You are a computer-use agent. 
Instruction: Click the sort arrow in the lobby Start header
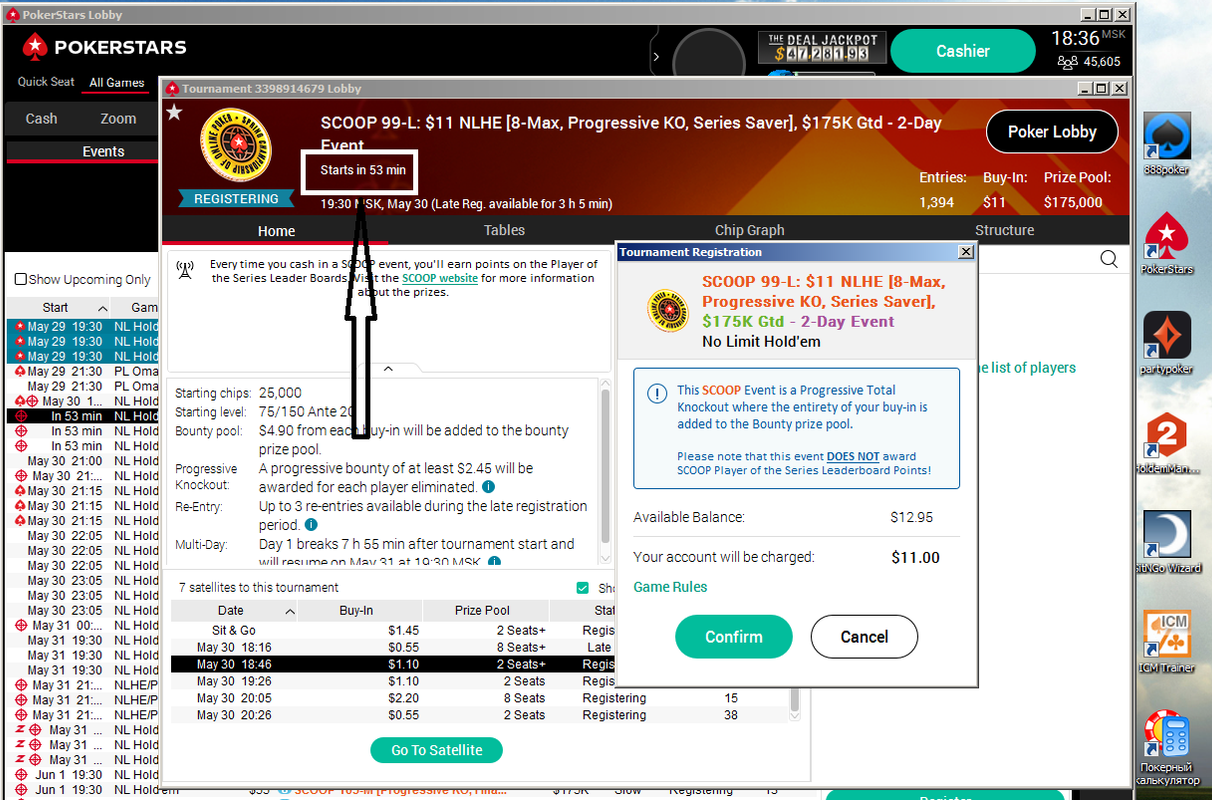pyautogui.click(x=102, y=308)
